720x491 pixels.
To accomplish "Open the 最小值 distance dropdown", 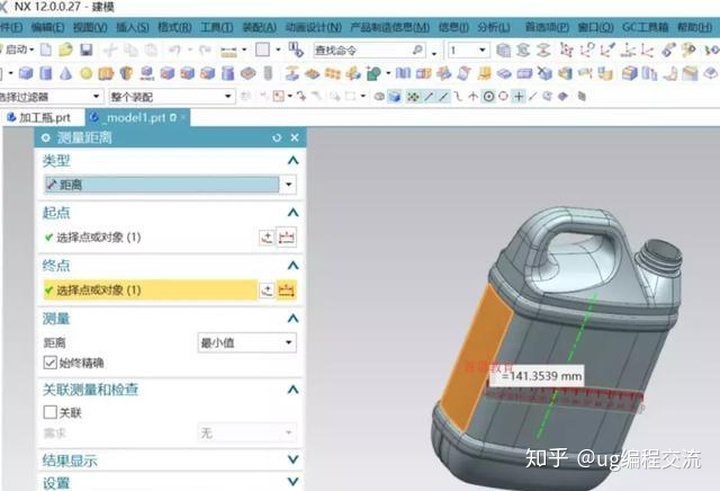I will click(x=288, y=343).
